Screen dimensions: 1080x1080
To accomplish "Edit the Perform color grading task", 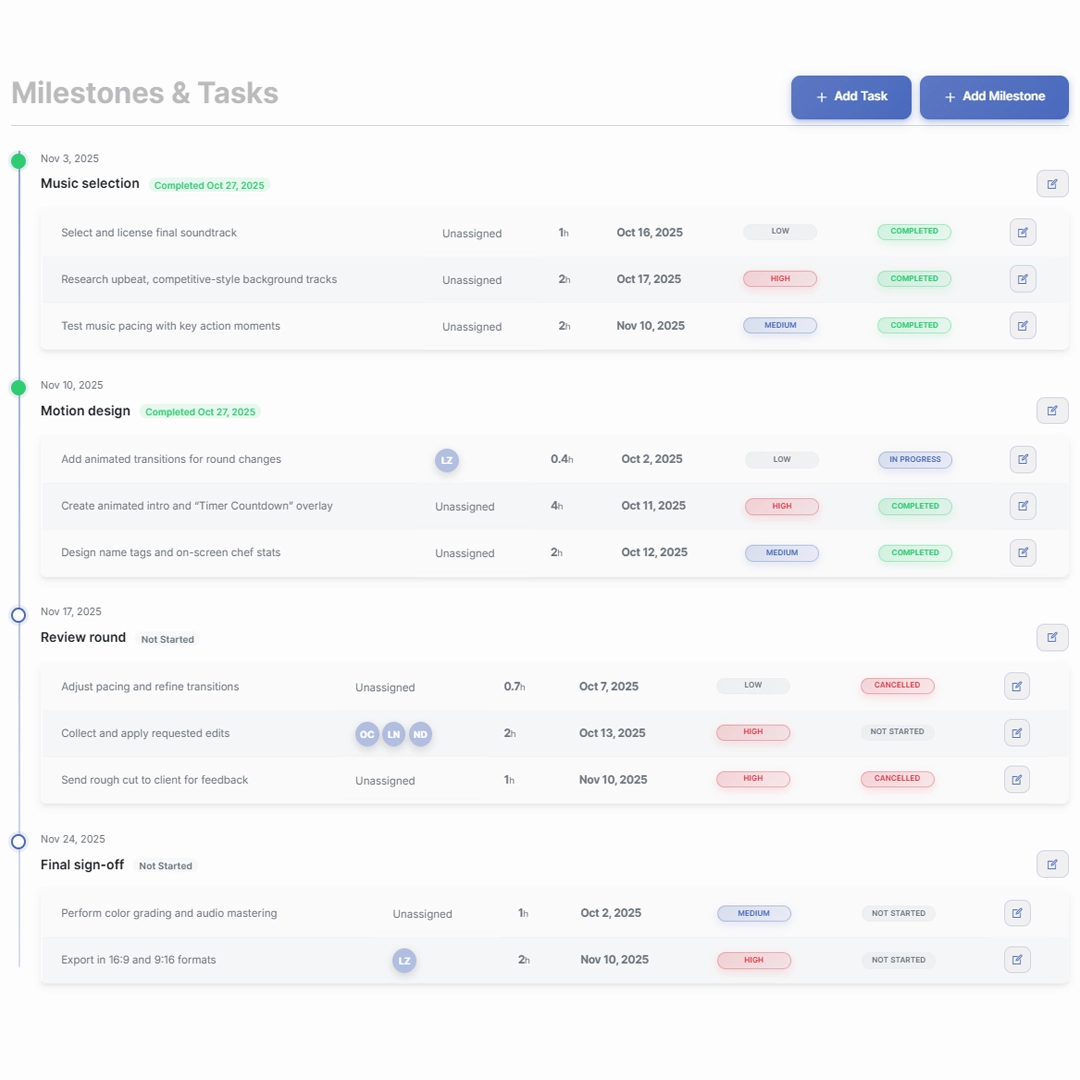I will tap(1017, 913).
